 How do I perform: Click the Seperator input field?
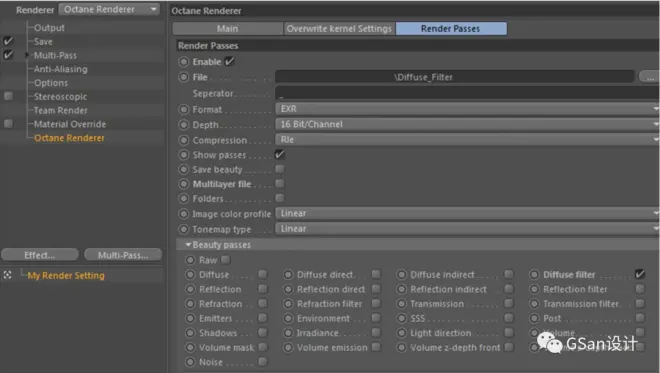467,93
